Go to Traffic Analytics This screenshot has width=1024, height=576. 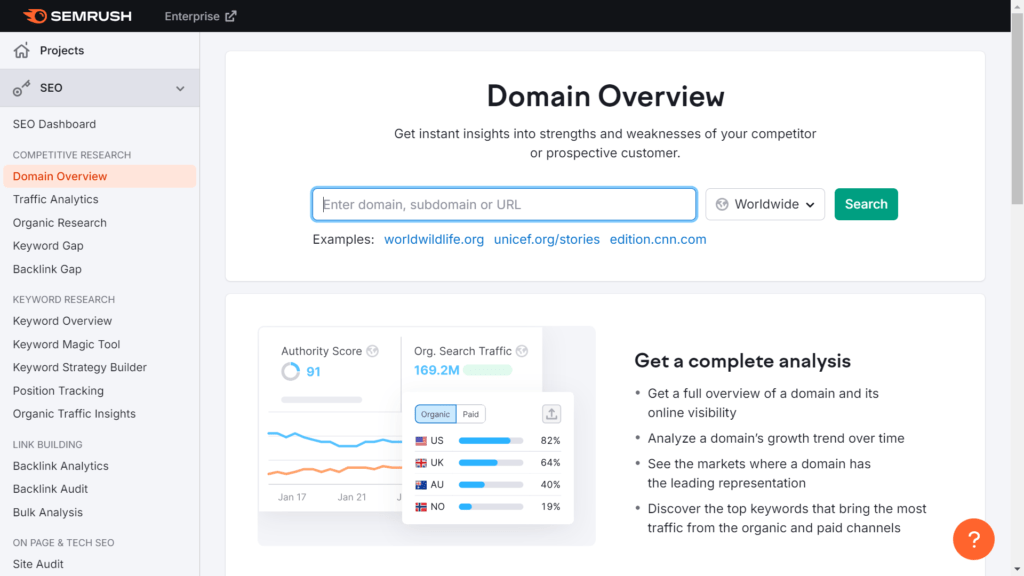[56, 199]
